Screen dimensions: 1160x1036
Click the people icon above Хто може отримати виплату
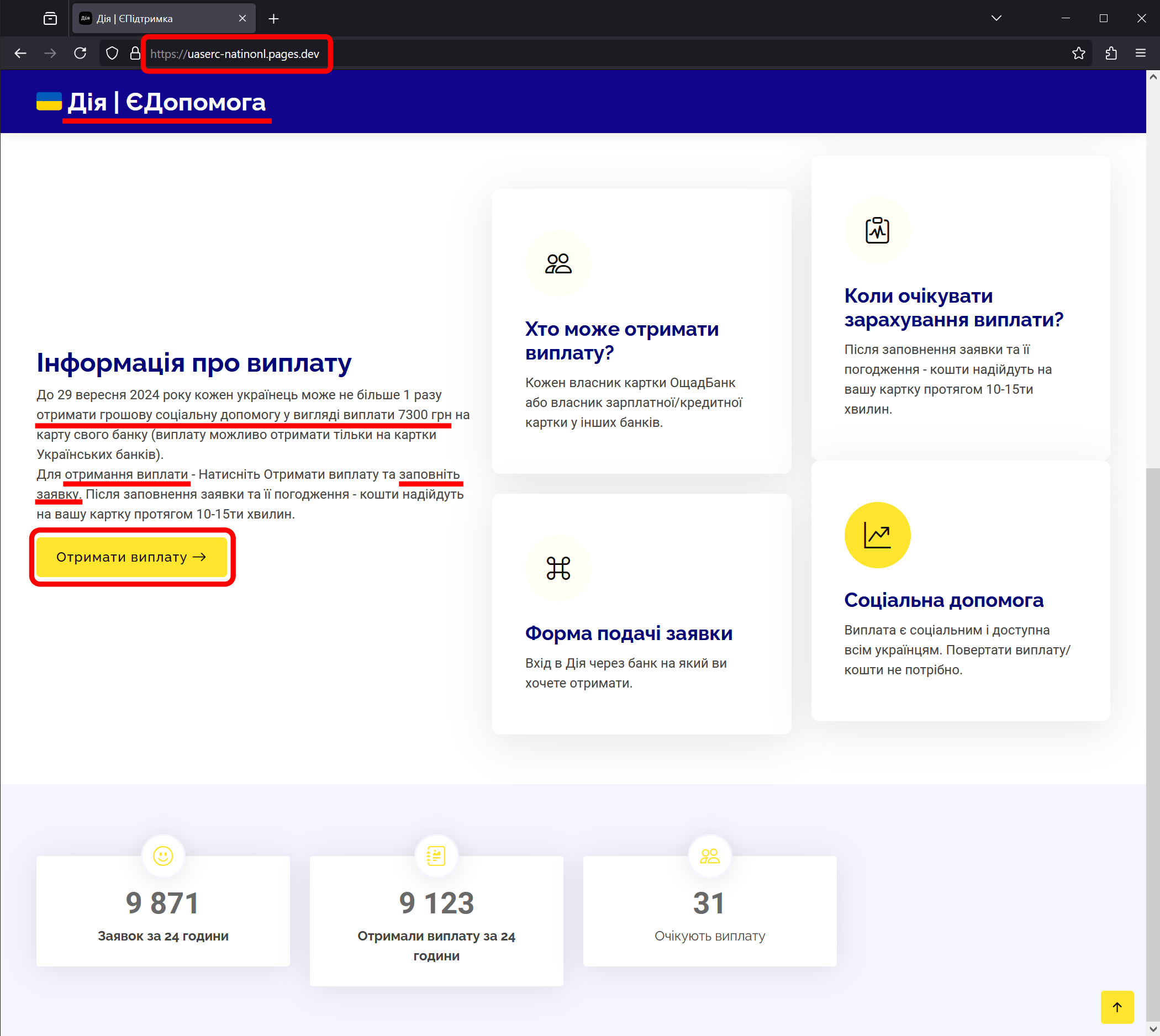[558, 263]
